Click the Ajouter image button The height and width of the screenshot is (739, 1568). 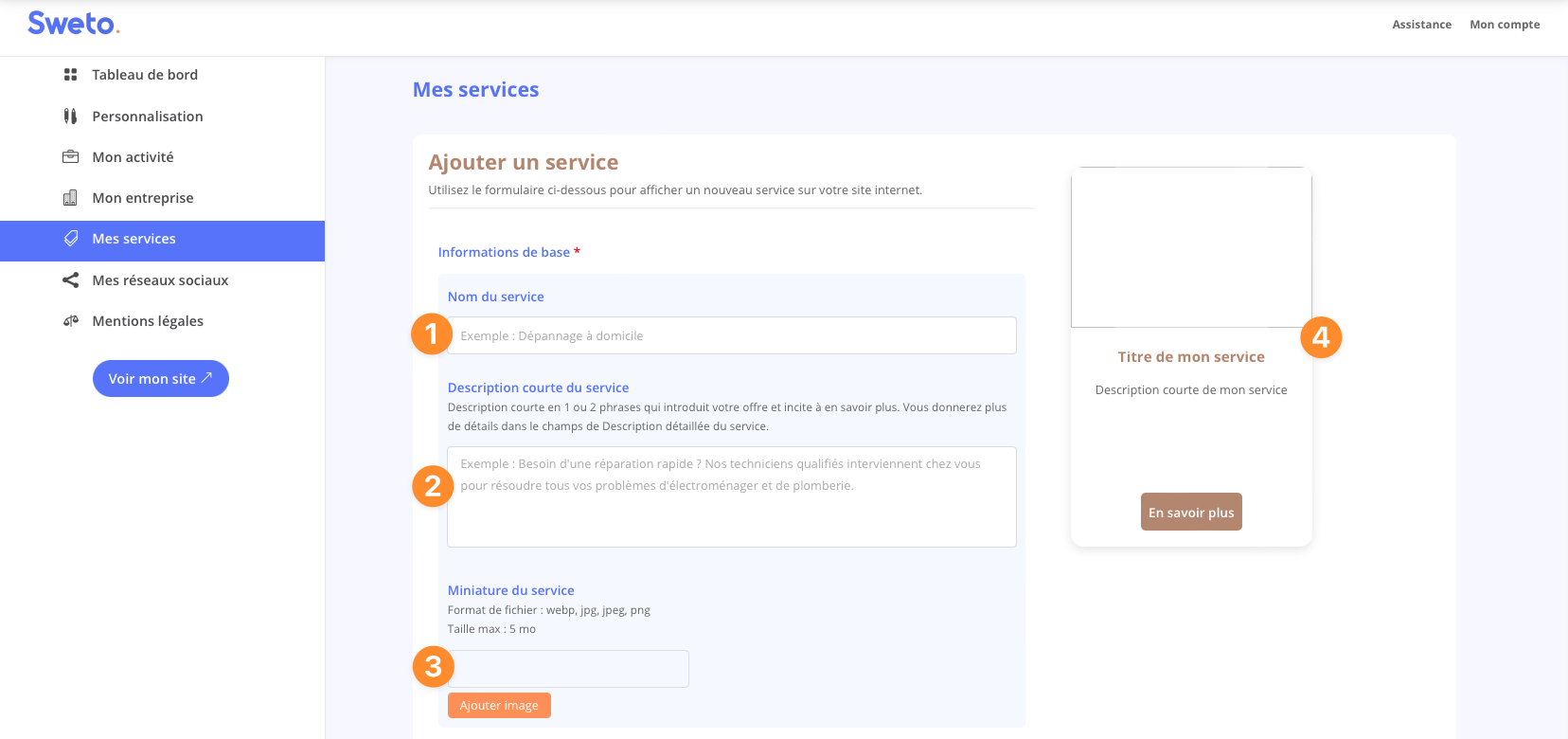pyautogui.click(x=499, y=706)
